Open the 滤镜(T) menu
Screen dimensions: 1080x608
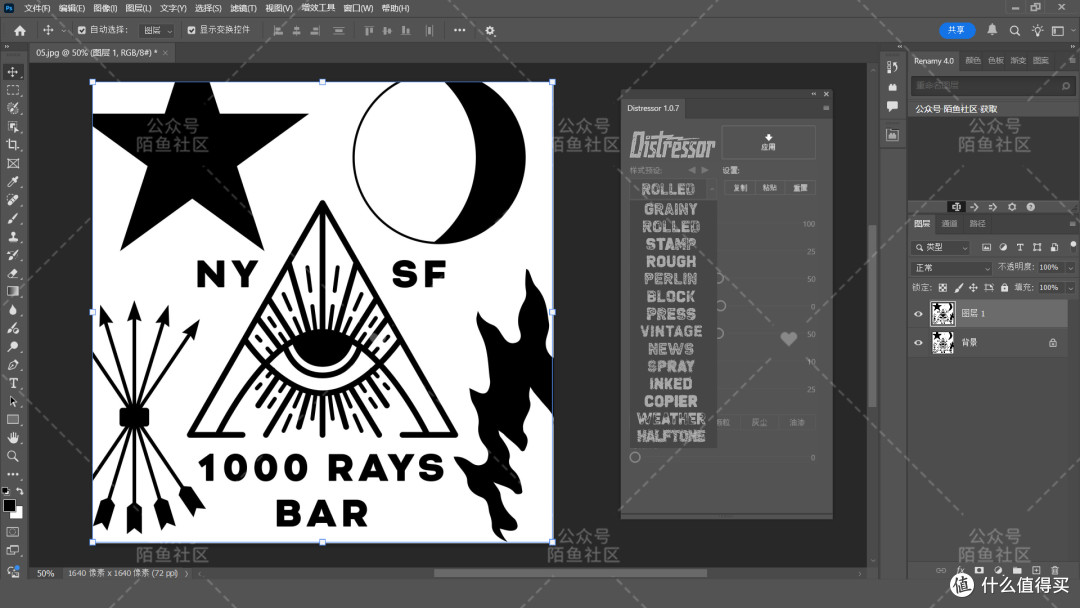pyautogui.click(x=243, y=8)
